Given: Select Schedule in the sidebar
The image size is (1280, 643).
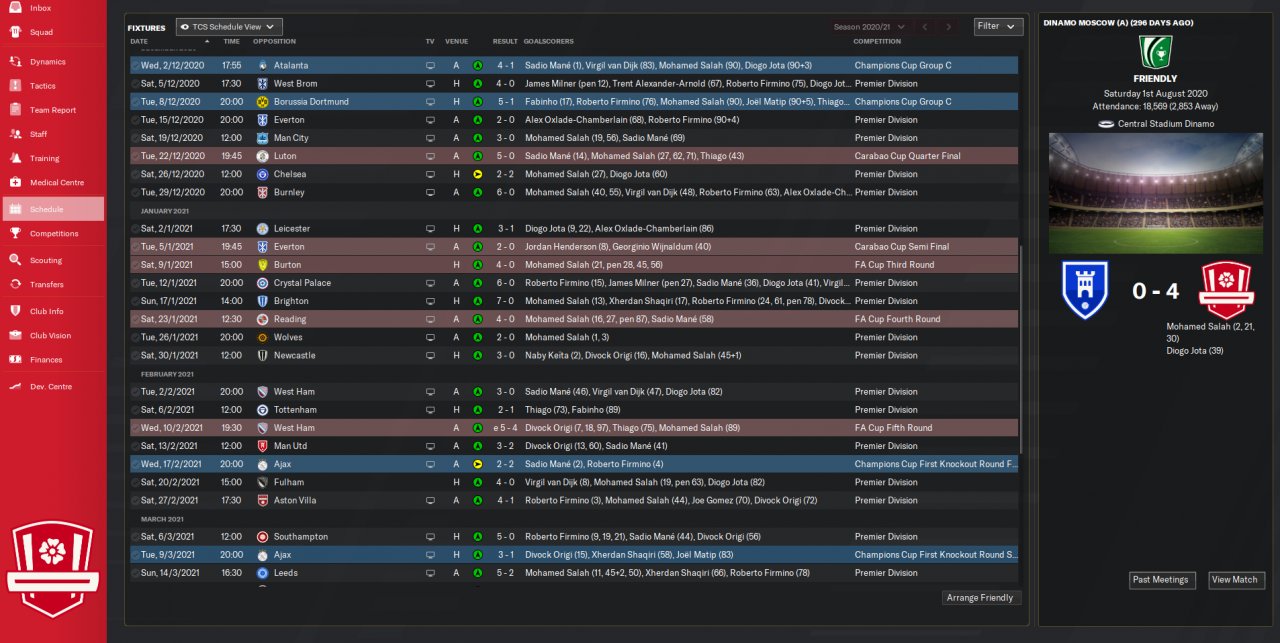Looking at the screenshot, I should 52,209.
